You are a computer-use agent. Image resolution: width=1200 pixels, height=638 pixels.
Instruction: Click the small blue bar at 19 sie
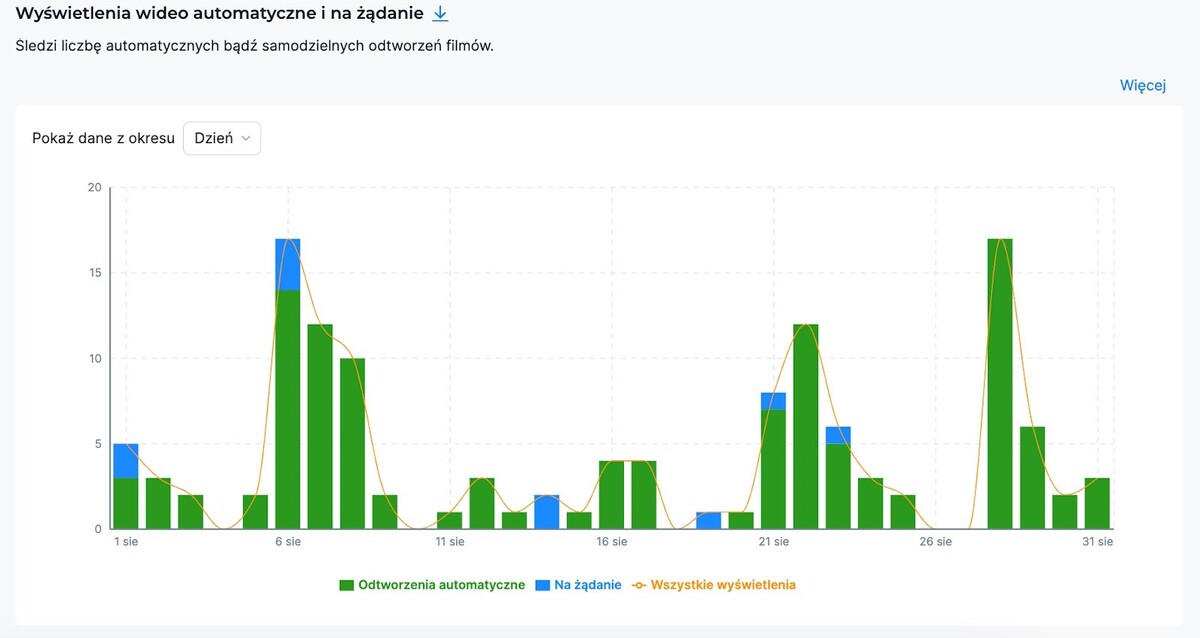tap(709, 520)
